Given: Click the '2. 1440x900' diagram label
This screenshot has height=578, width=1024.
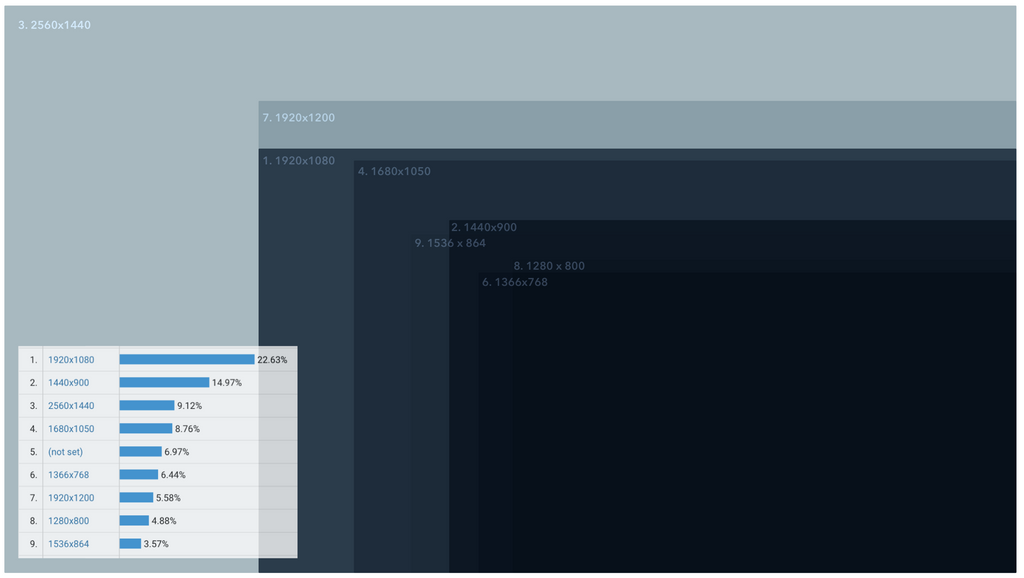Looking at the screenshot, I should click(x=483, y=228).
